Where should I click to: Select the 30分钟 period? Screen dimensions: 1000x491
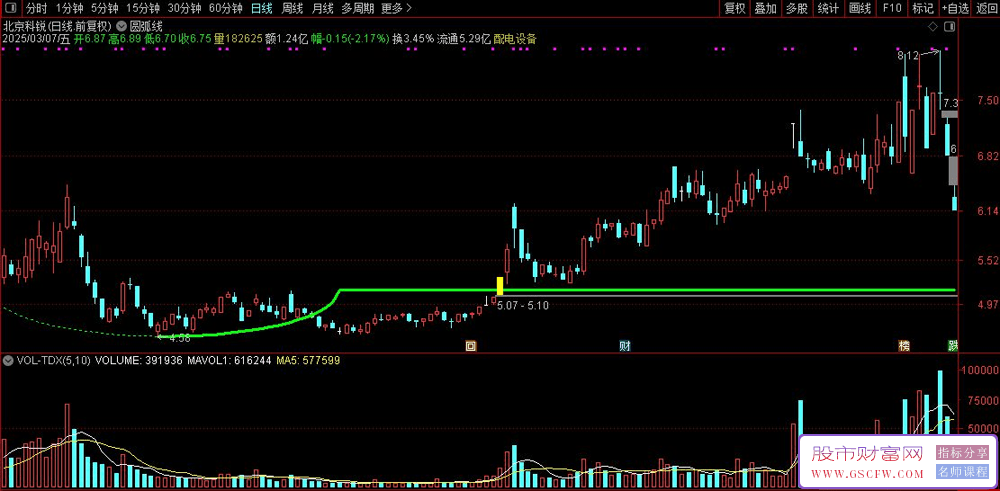(184, 8)
